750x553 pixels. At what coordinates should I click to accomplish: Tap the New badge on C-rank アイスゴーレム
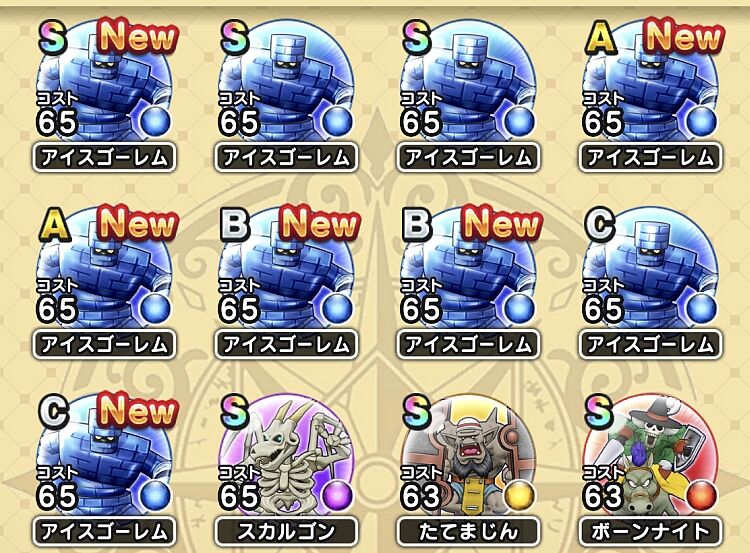tap(138, 410)
